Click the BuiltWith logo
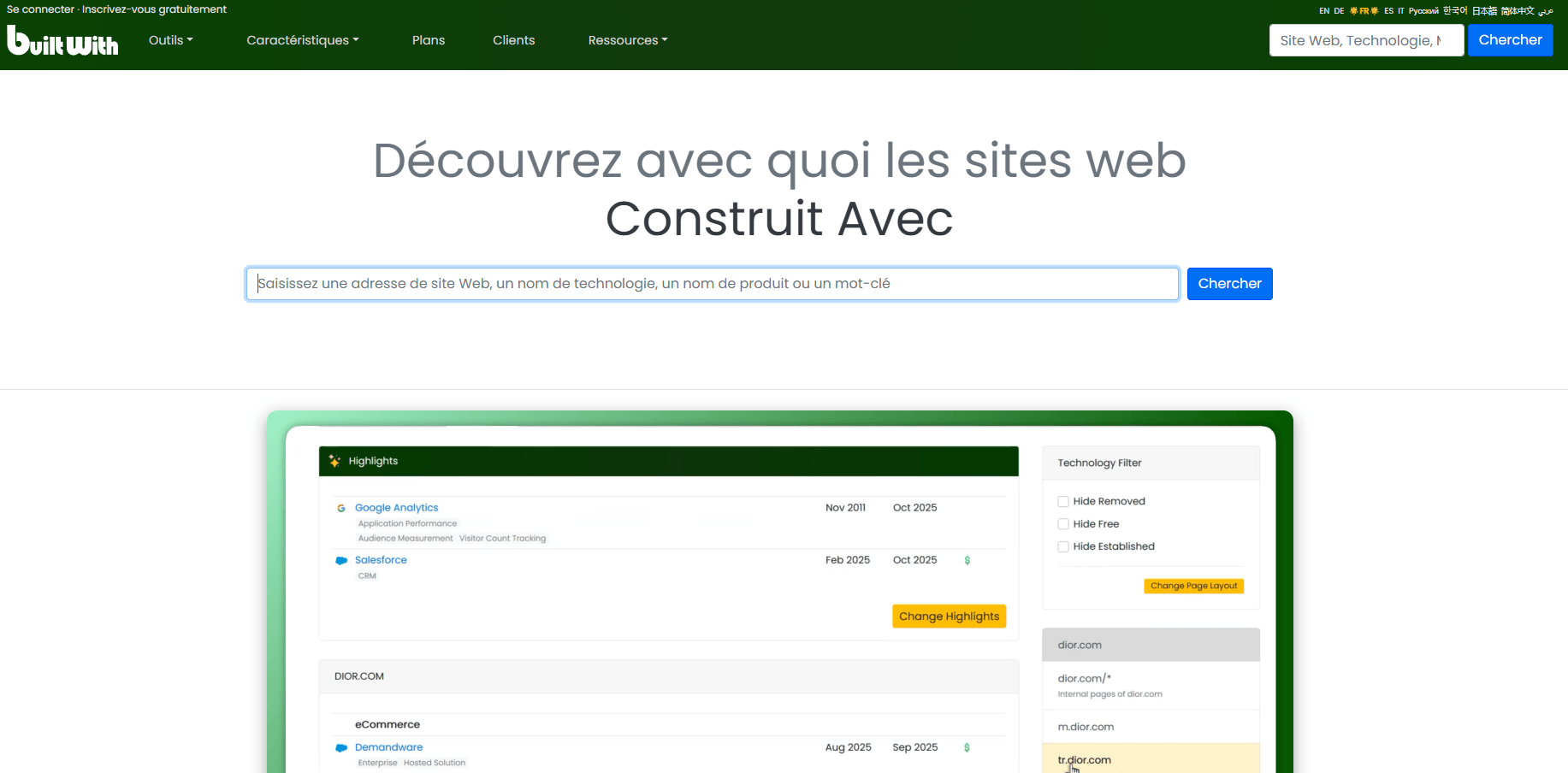This screenshot has height=773, width=1568. pyautogui.click(x=62, y=40)
